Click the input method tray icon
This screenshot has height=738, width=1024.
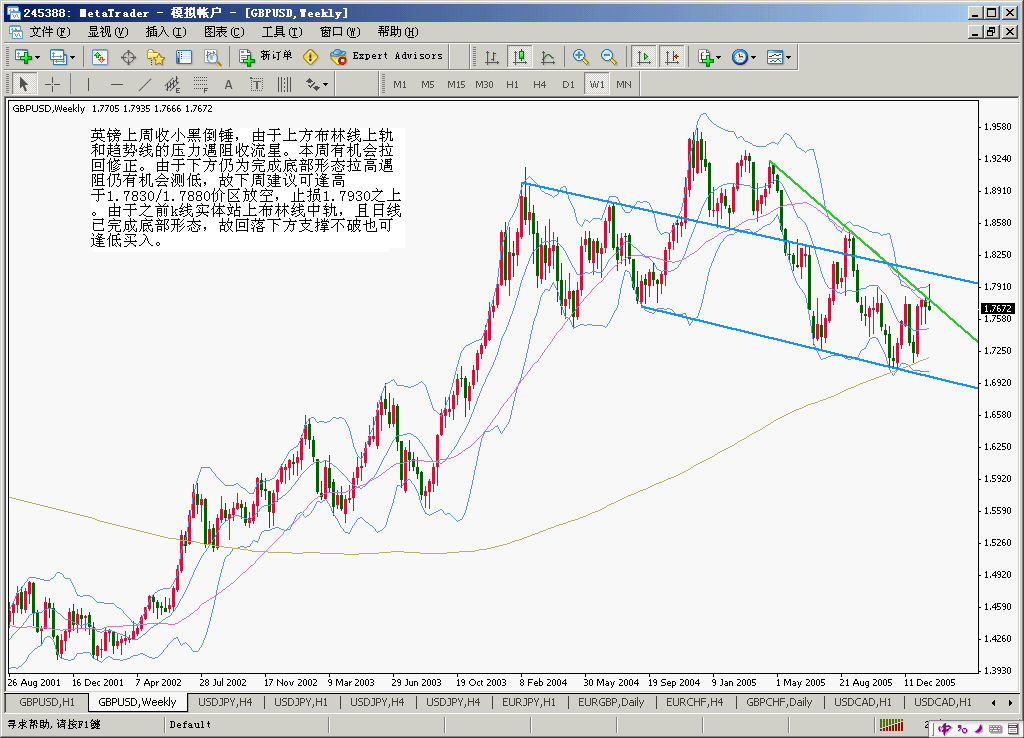tap(944, 728)
